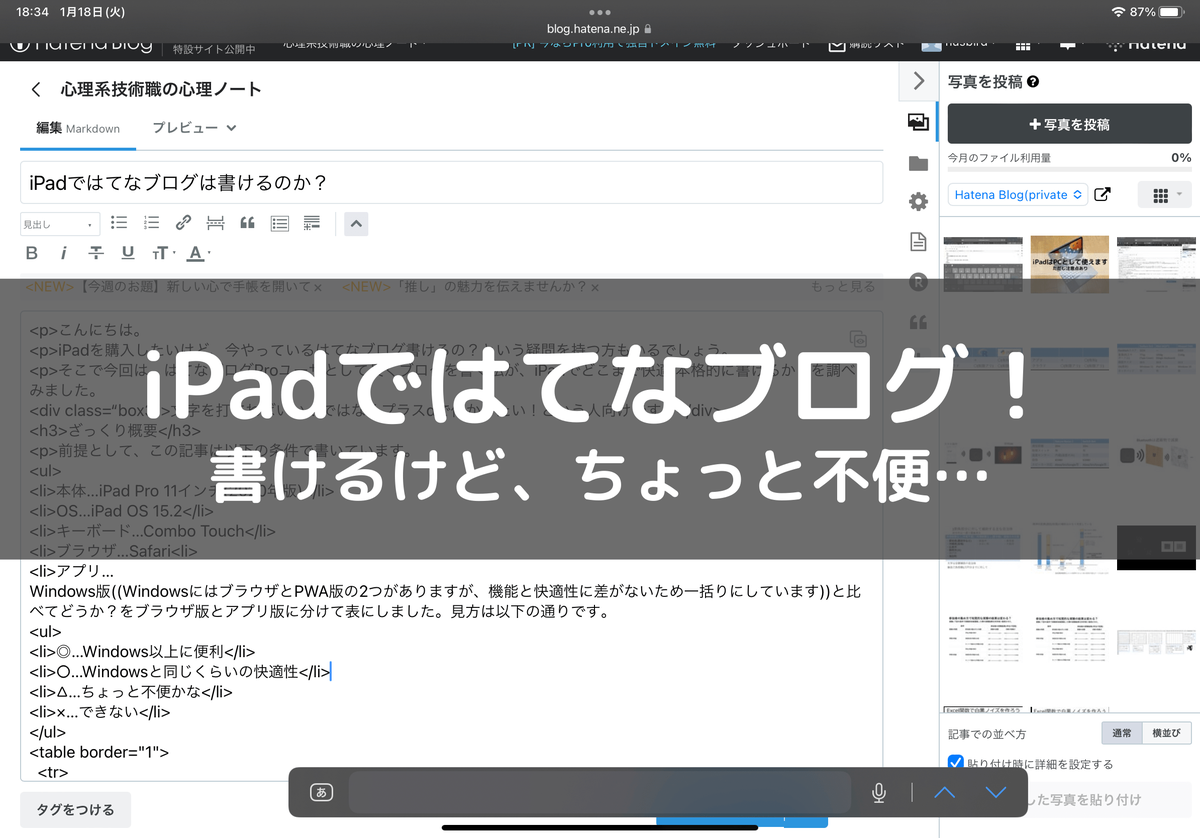The height and width of the screenshot is (838, 1200).
Task: Apply underline formatting (U)
Action: tap(128, 253)
